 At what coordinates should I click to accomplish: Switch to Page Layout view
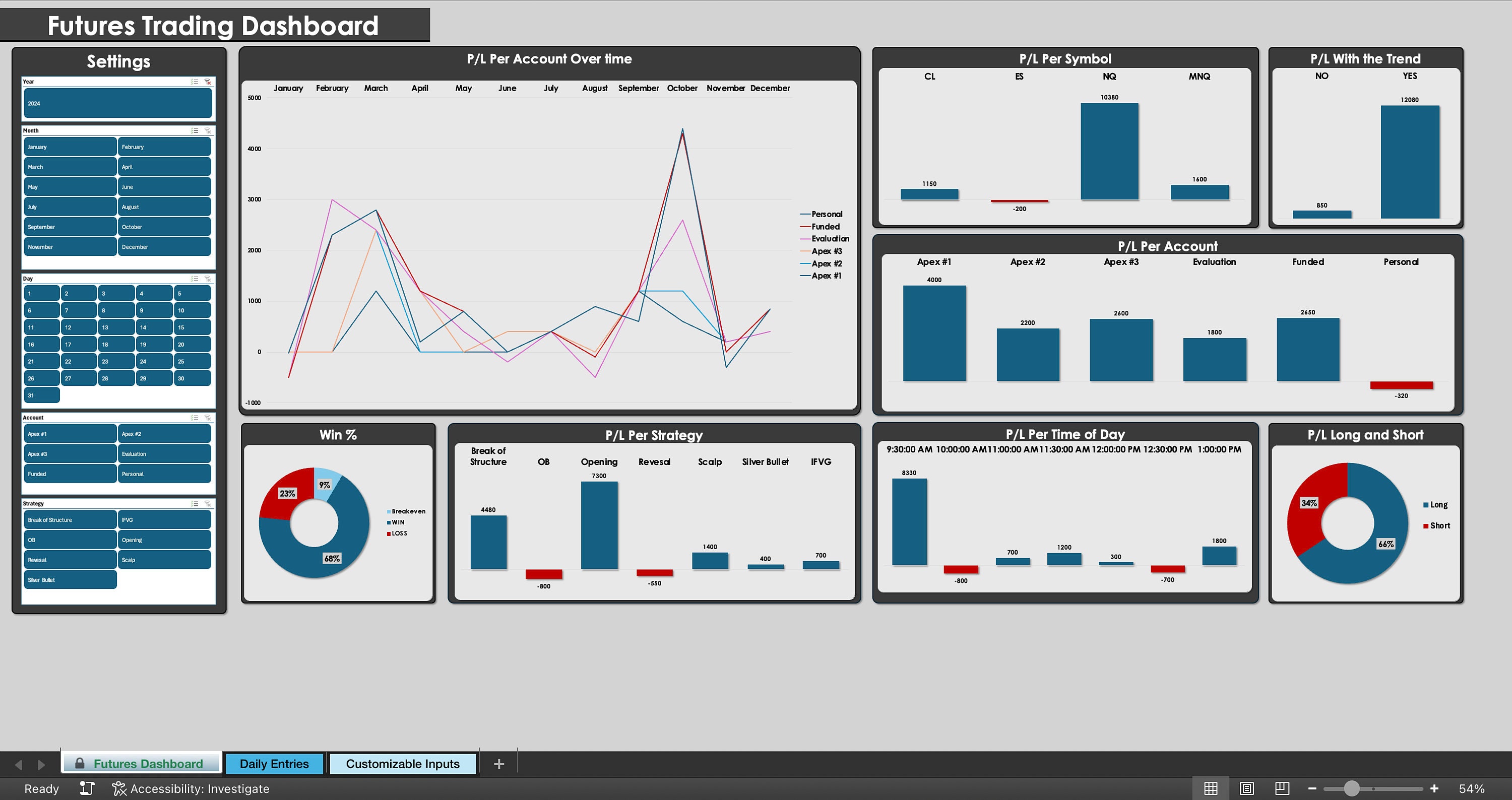[1246, 788]
